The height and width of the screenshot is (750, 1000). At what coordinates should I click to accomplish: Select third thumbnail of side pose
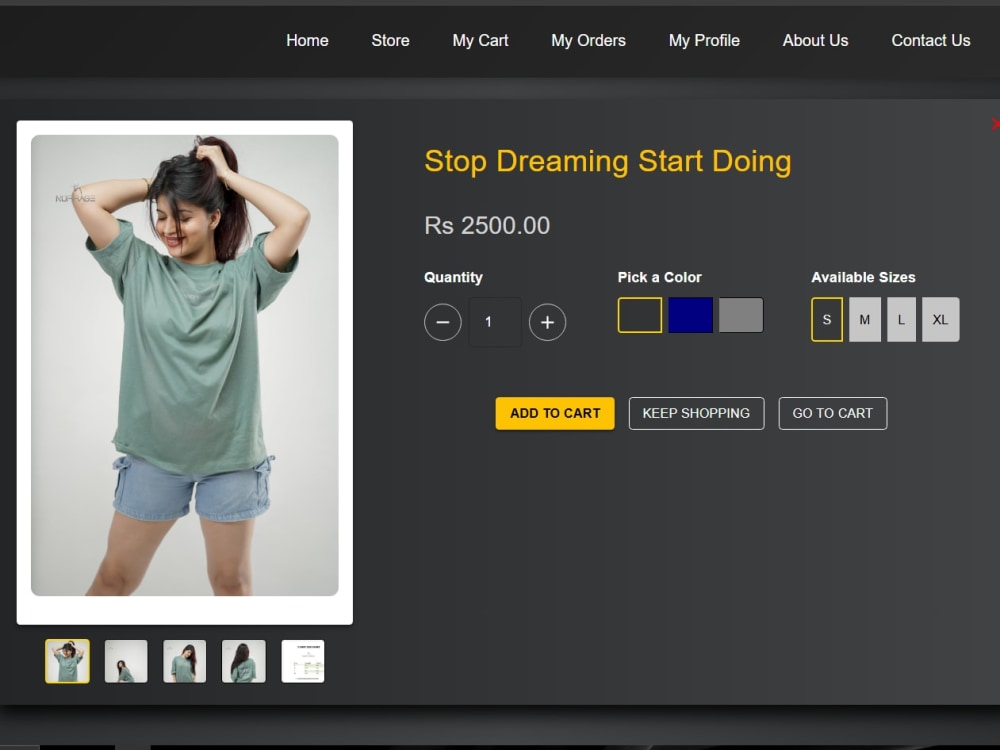pos(184,661)
